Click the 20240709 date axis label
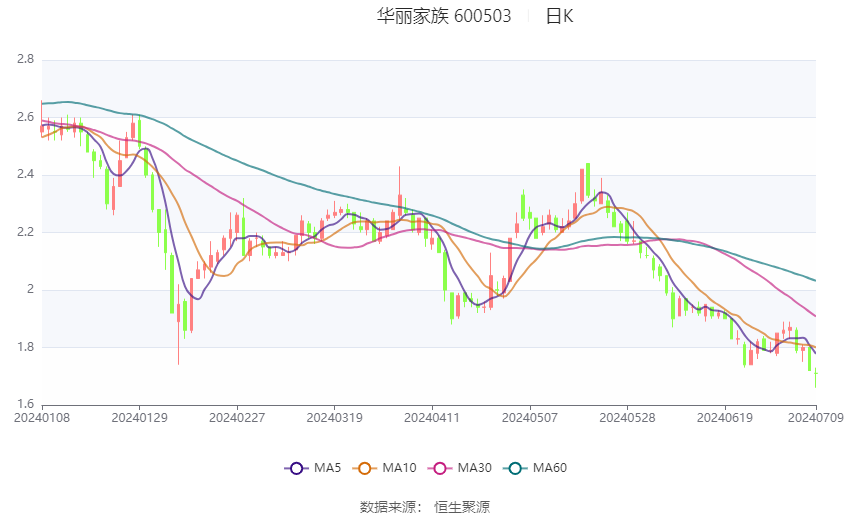Viewport: 850px width, 517px height. (x=816, y=418)
